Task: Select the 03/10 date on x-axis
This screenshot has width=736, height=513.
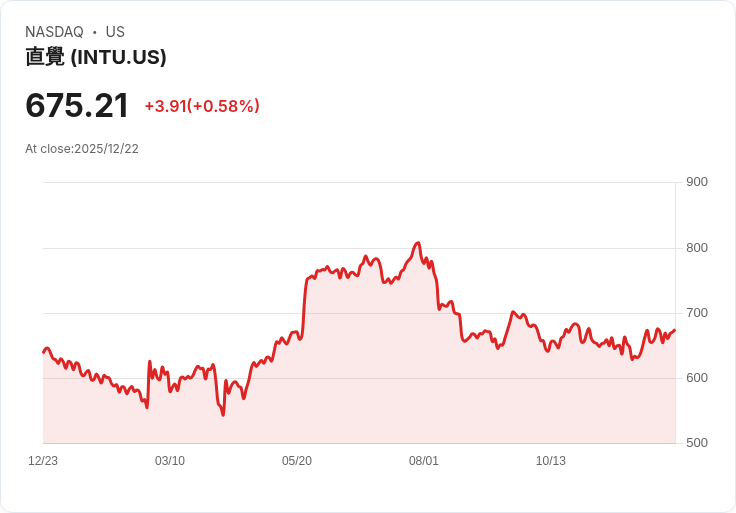Action: click(170, 461)
